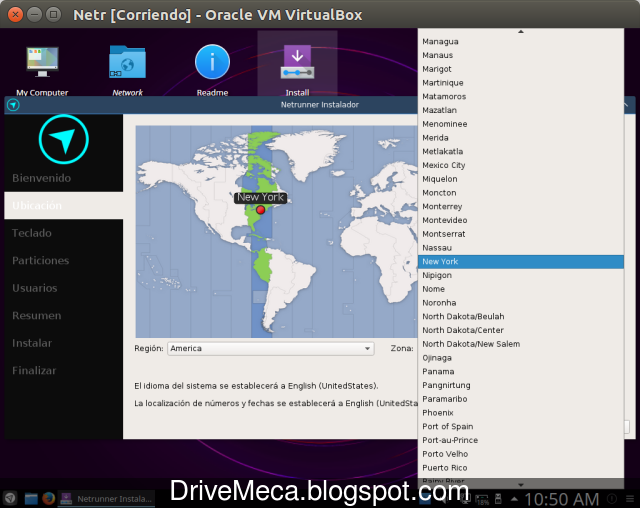Viewport: 640px width, 508px height.
Task: Choose Metlakatla in zone list
Action: [521, 151]
